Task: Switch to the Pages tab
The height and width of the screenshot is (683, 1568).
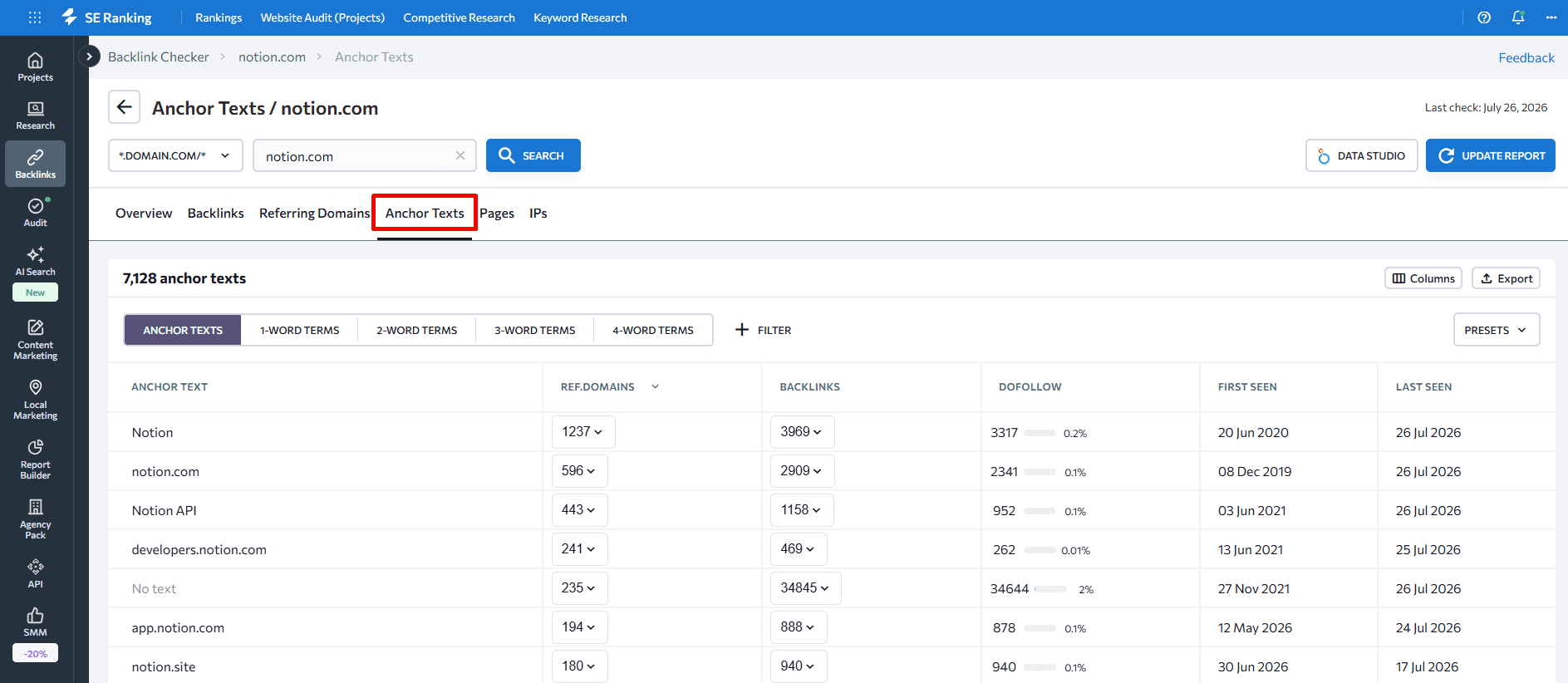Action: tap(497, 214)
